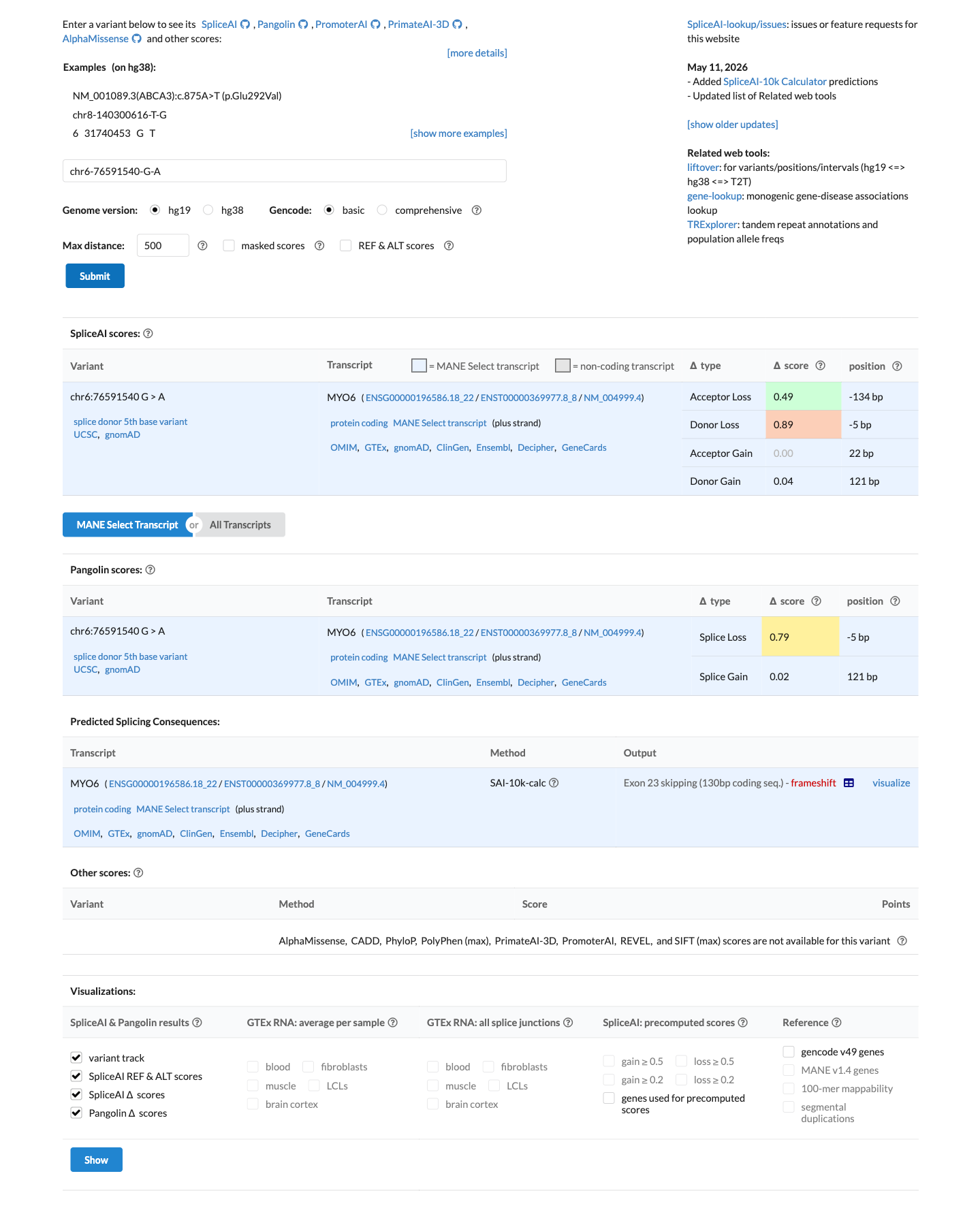
Task: Enable masked scores checkbox
Action: coord(229,245)
